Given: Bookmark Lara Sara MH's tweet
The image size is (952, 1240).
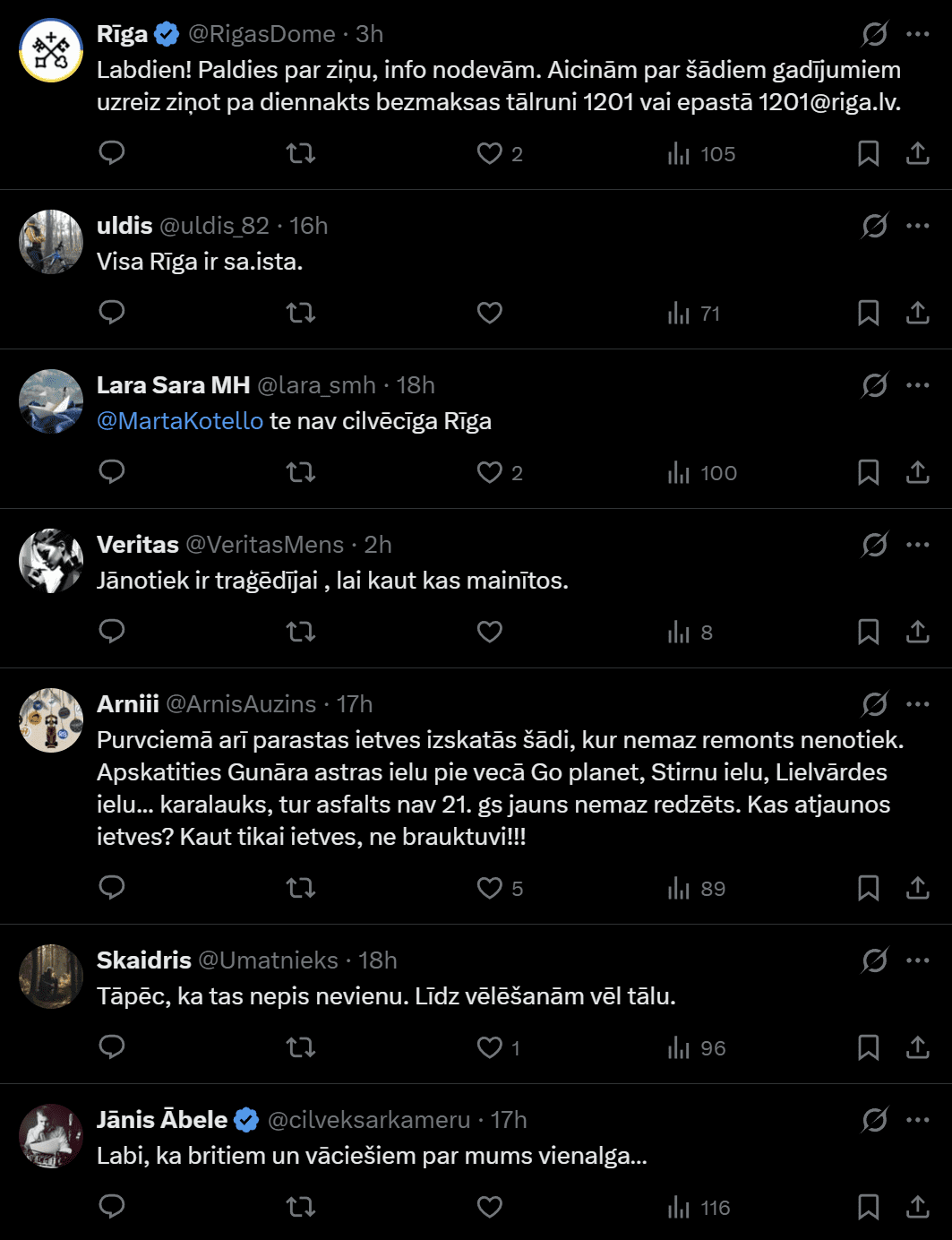Looking at the screenshot, I should pyautogui.click(x=868, y=472).
